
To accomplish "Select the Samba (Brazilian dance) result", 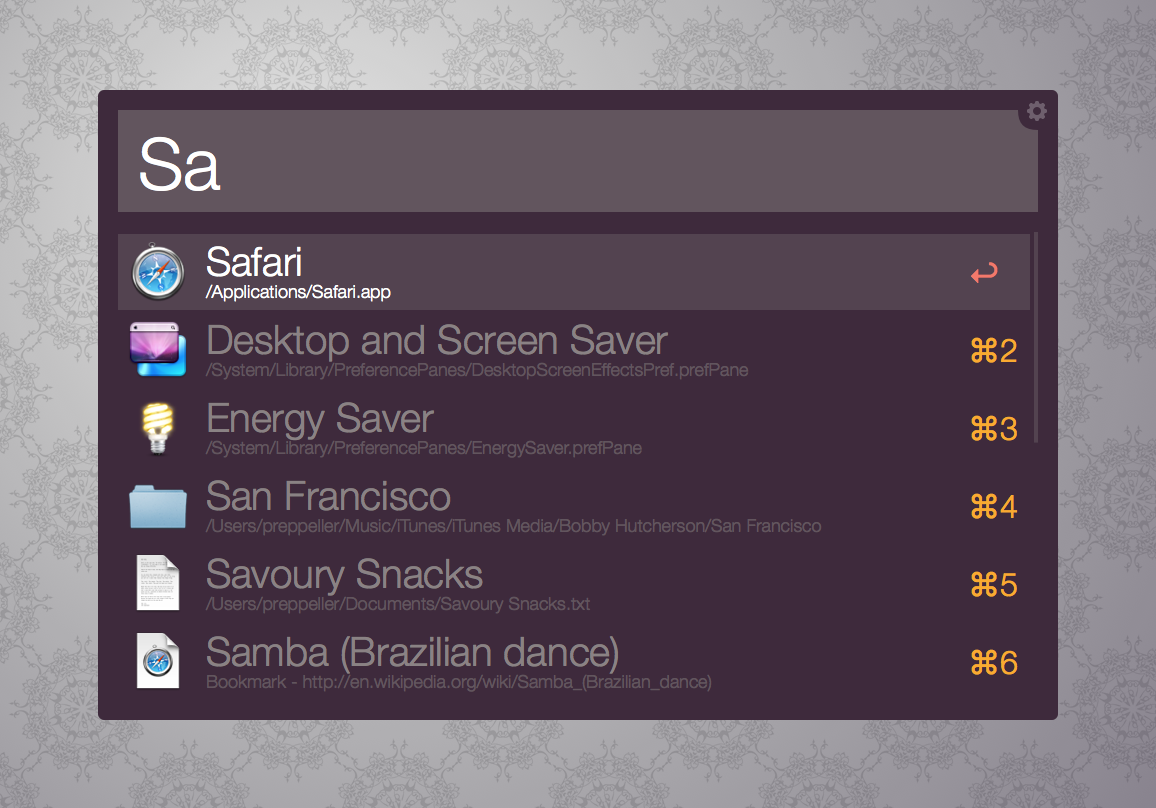I will click(x=412, y=653).
